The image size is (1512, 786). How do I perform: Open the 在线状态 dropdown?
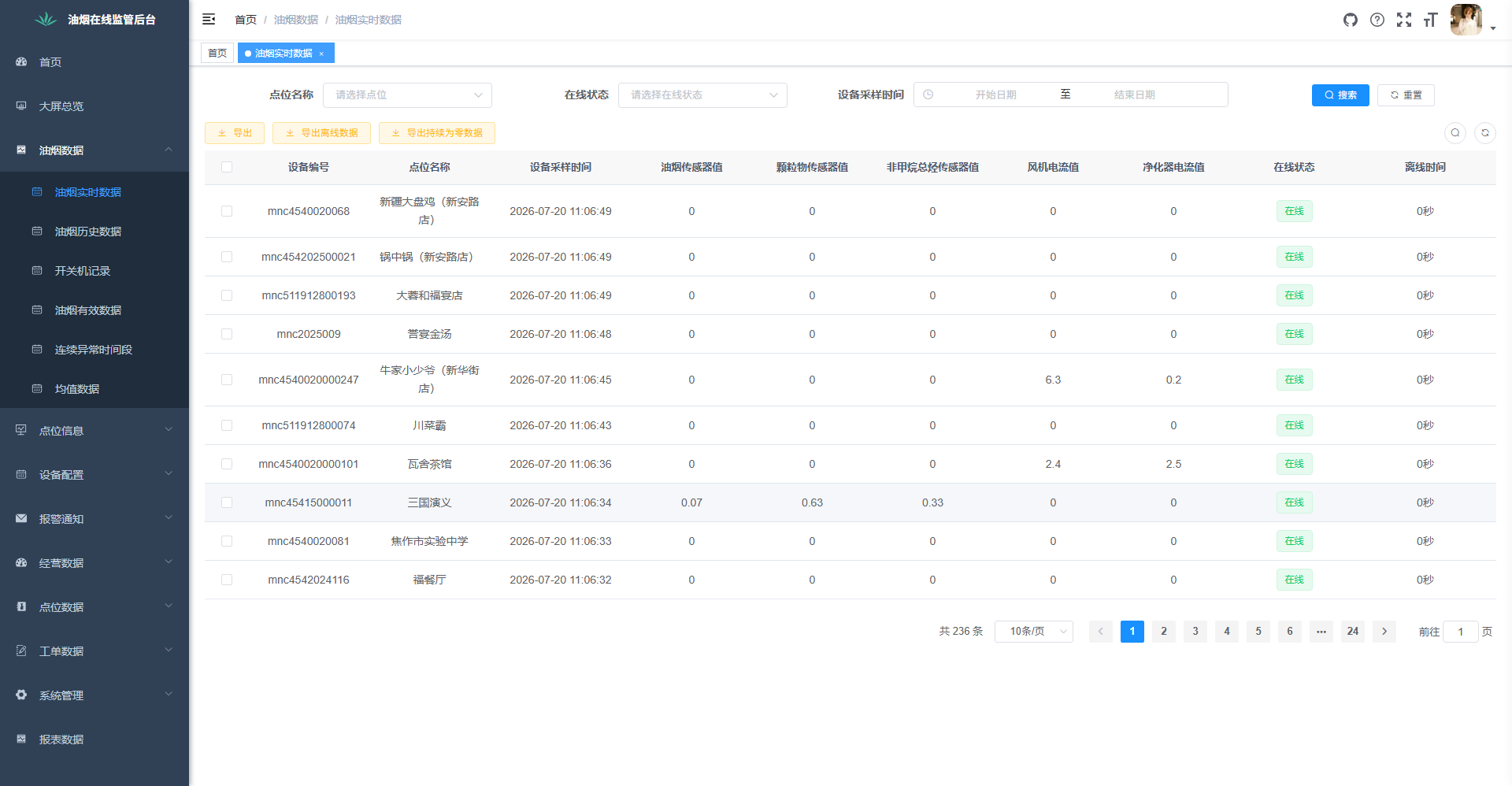702,95
